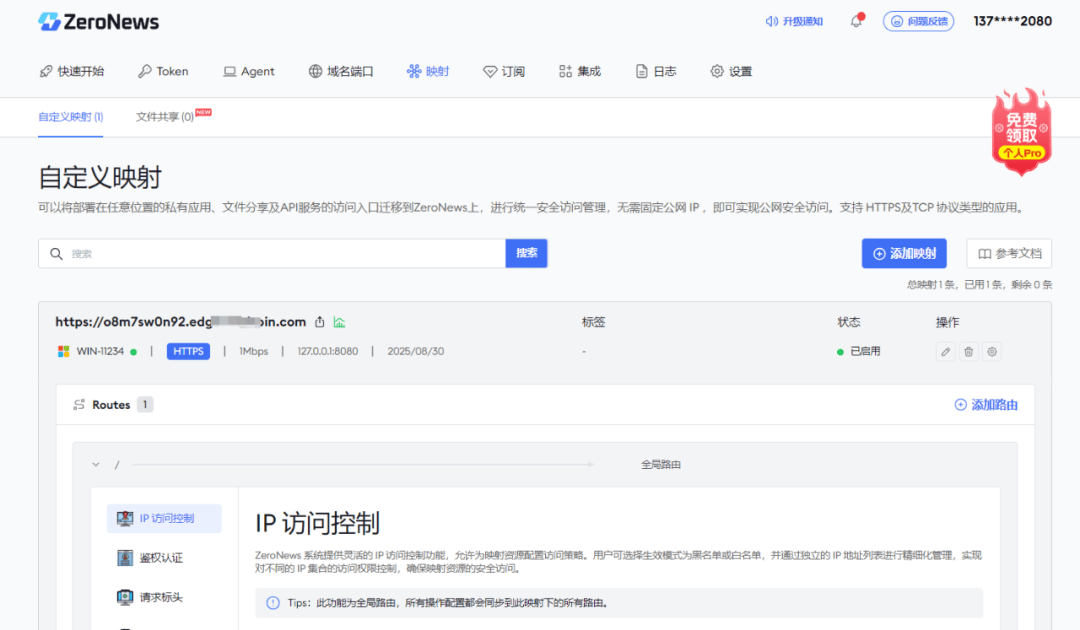Click the pencil edit icon for the mapping
The image size is (1080, 630).
(944, 352)
